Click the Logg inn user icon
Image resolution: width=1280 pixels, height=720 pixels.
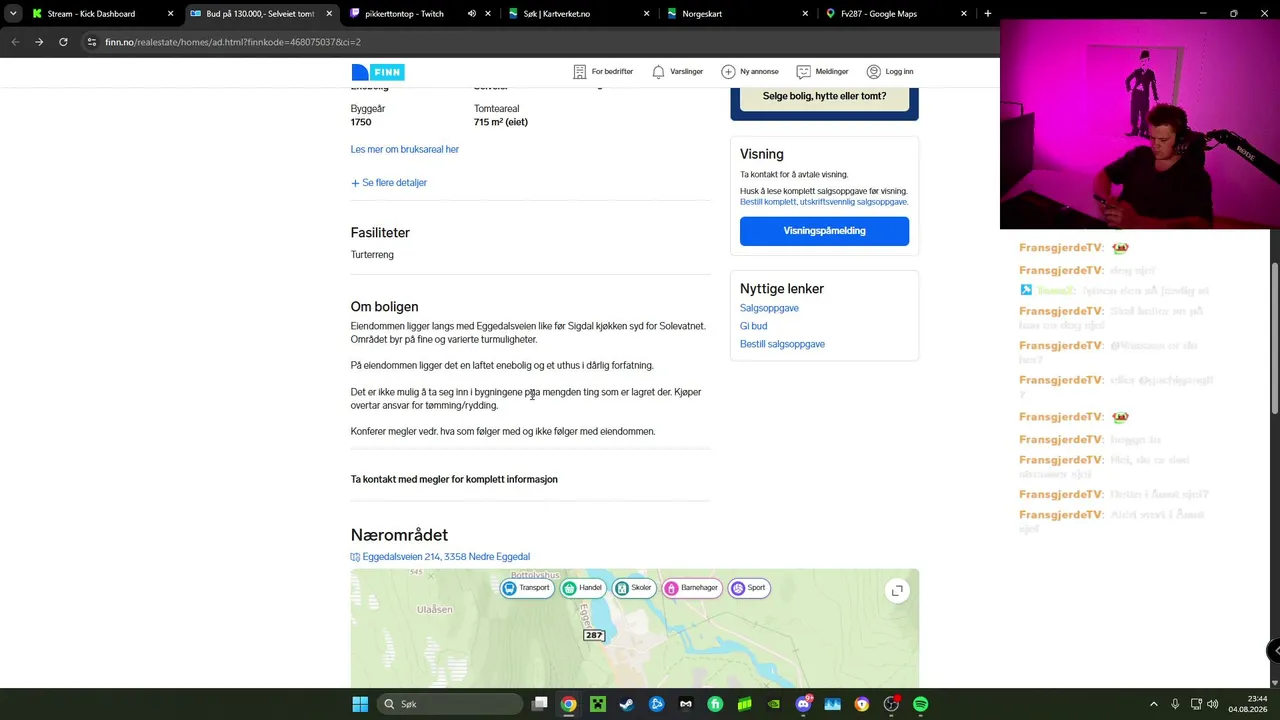(873, 72)
